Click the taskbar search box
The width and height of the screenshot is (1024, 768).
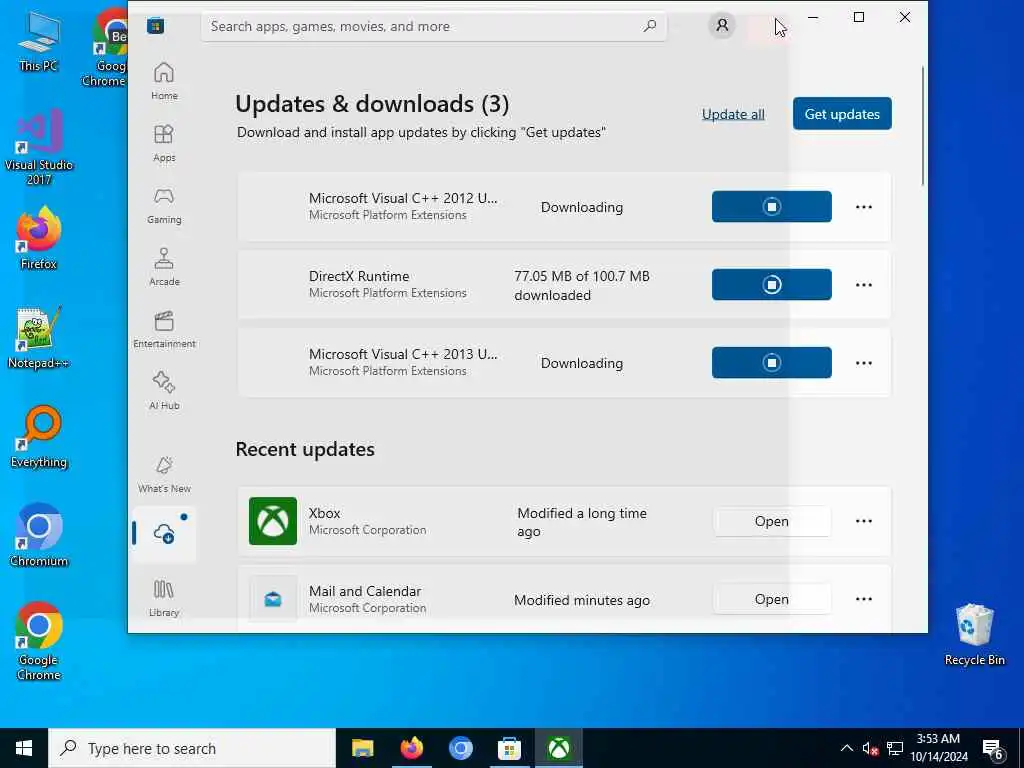pos(192,748)
